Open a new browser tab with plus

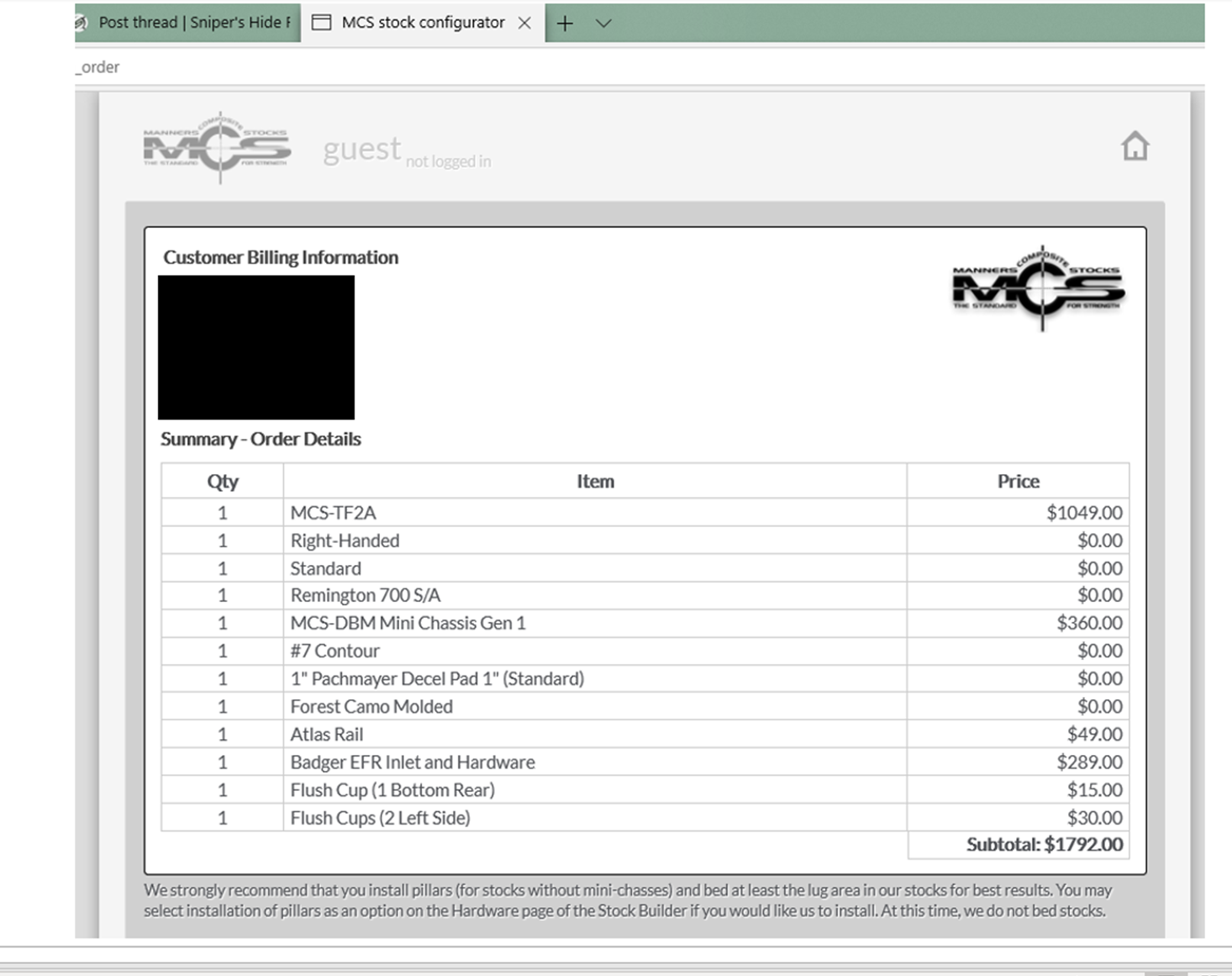[565, 24]
